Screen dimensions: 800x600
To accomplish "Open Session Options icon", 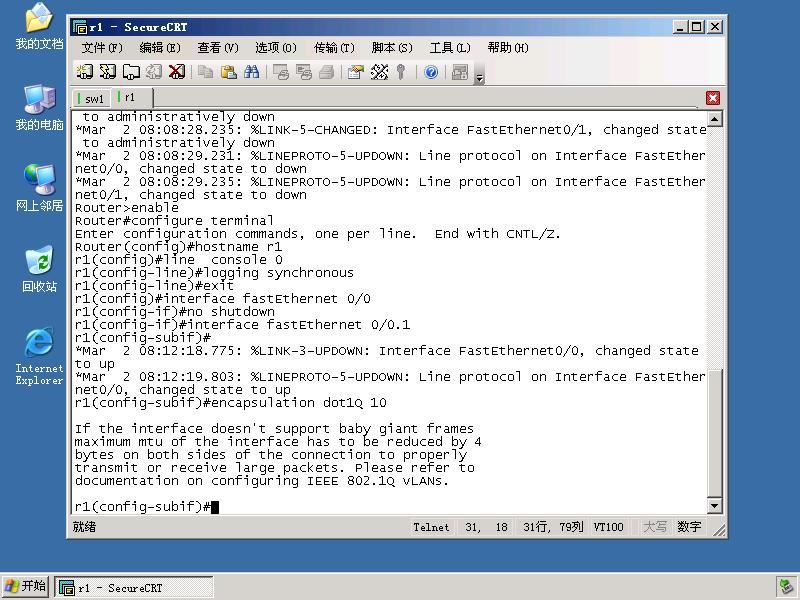I will pos(356,72).
